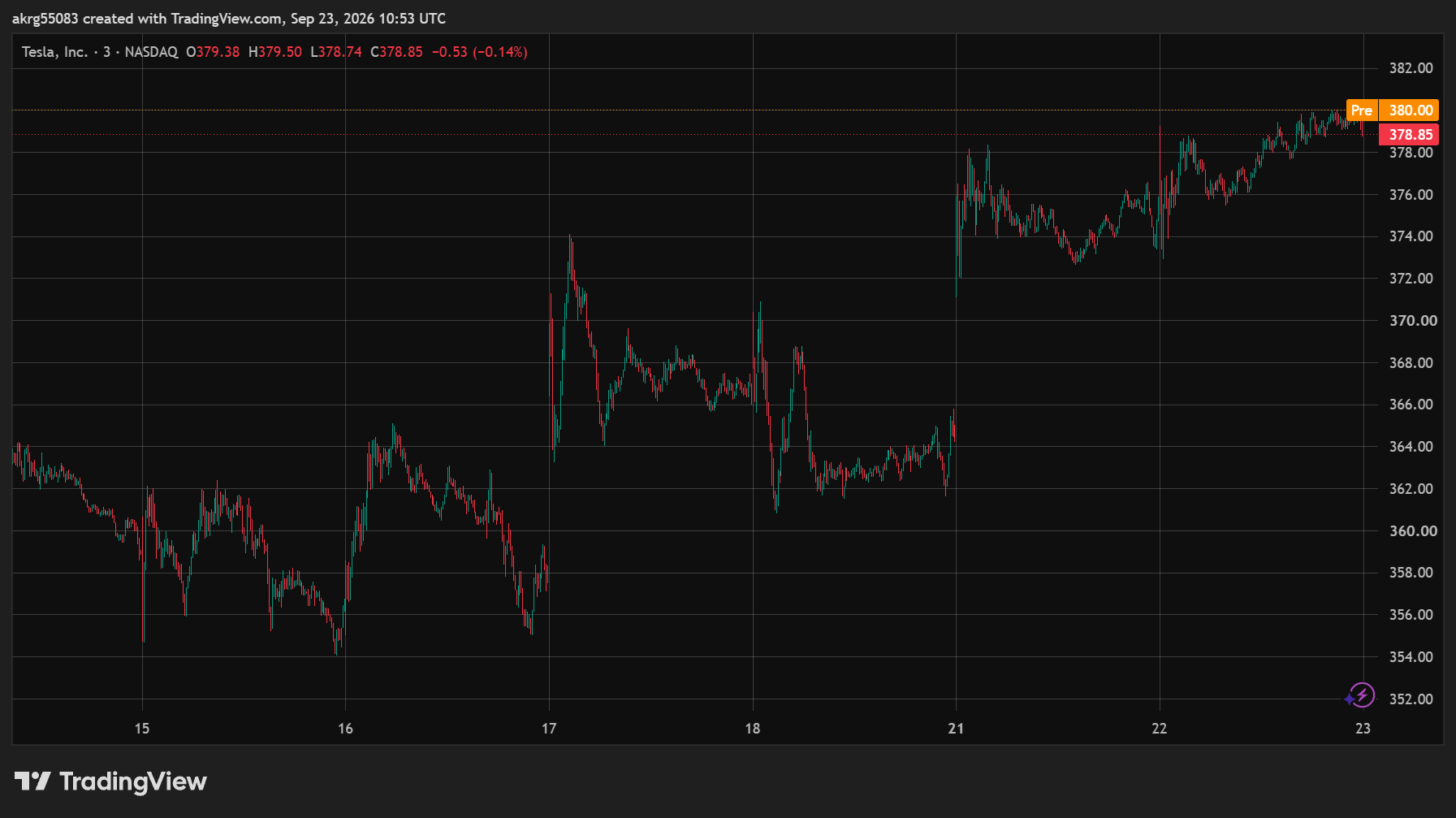The height and width of the screenshot is (818, 1456).
Task: Click the date label 22 on time axis
Action: point(1160,729)
